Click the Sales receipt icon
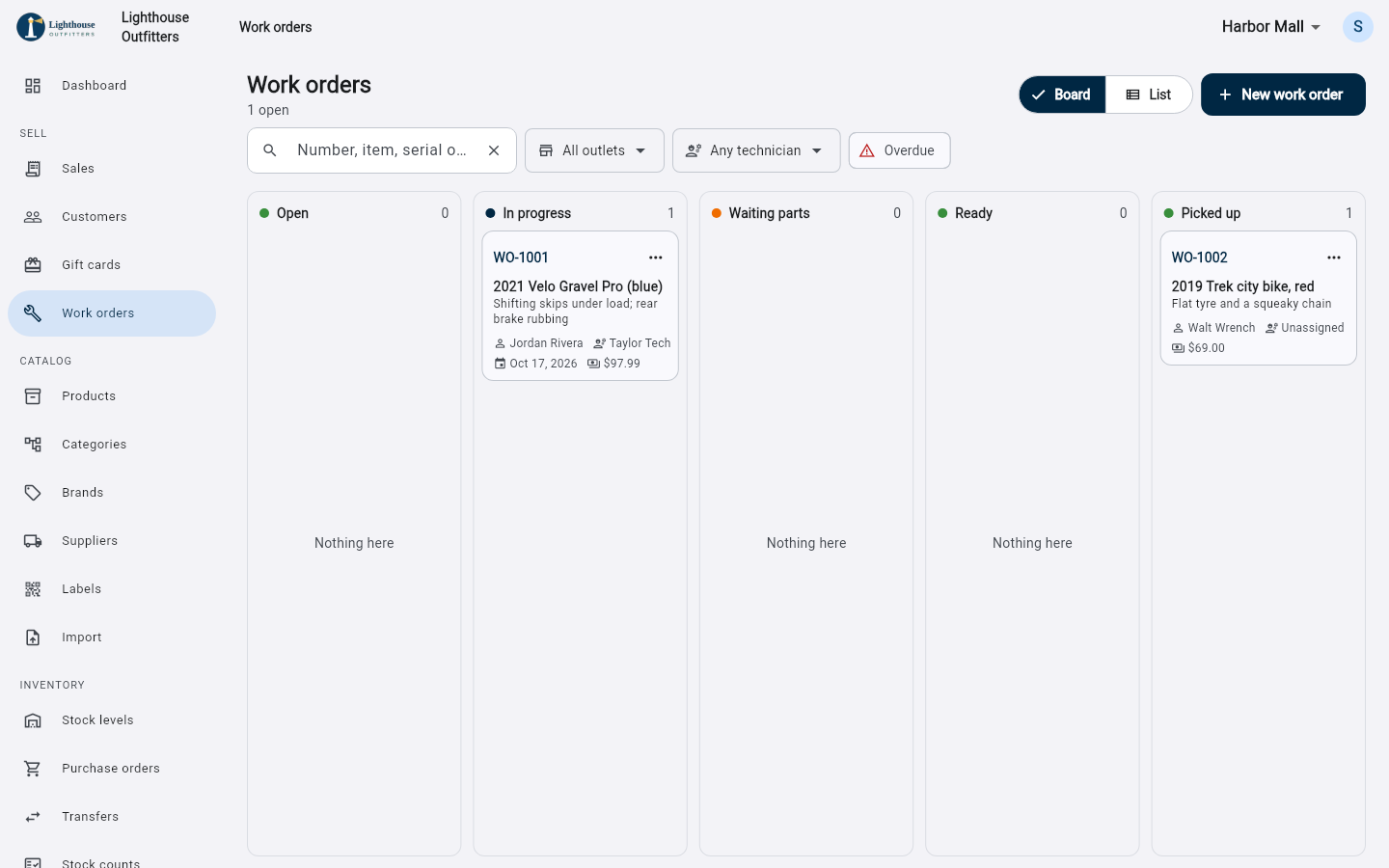This screenshot has width=1389, height=868. point(33,169)
